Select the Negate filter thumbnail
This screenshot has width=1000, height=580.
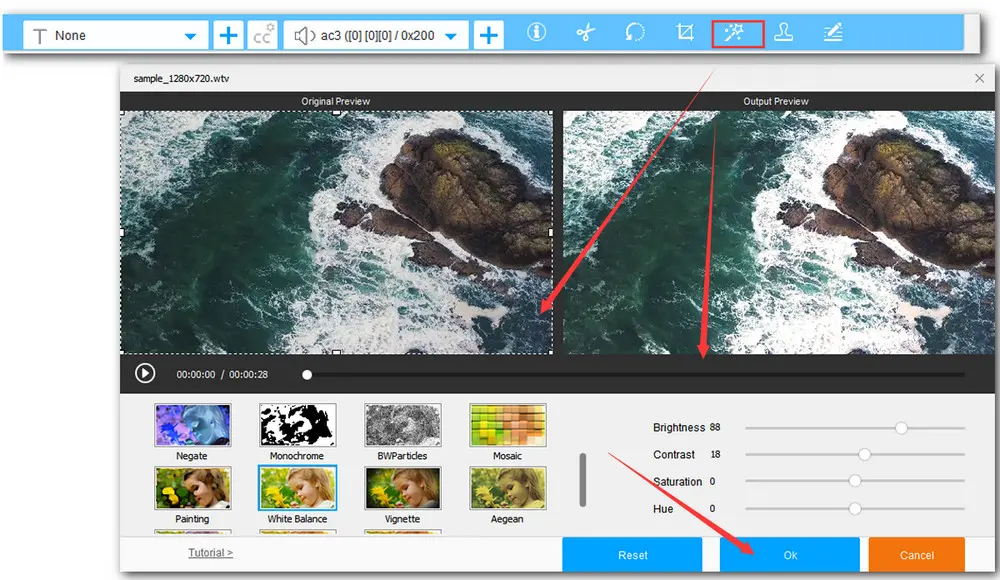tap(192, 425)
